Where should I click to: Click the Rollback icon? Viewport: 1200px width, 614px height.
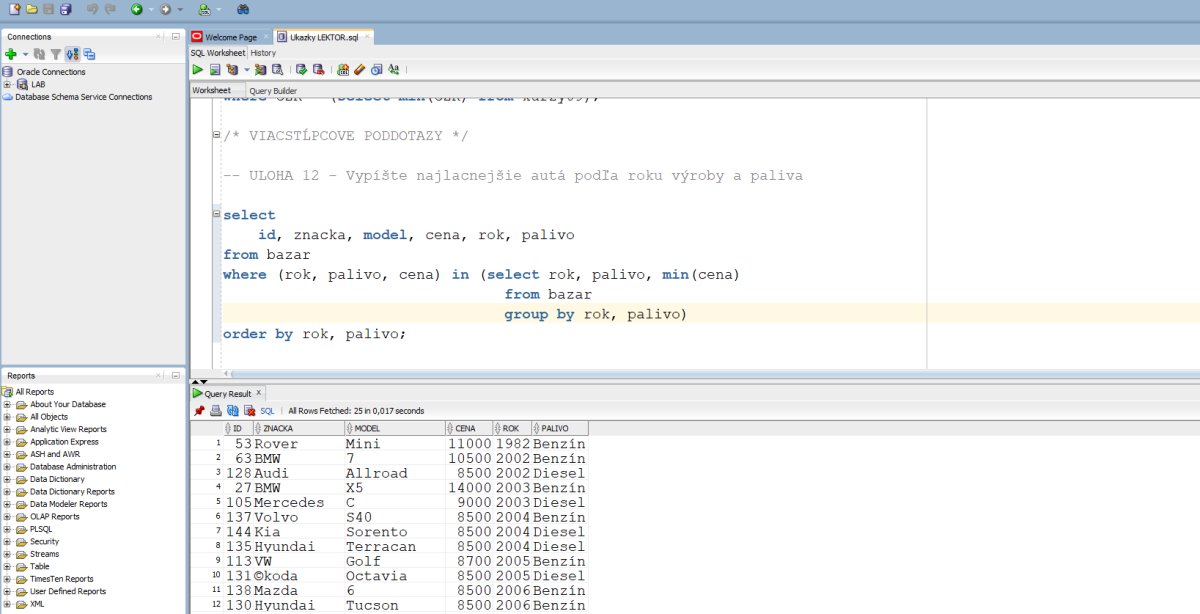(318, 70)
